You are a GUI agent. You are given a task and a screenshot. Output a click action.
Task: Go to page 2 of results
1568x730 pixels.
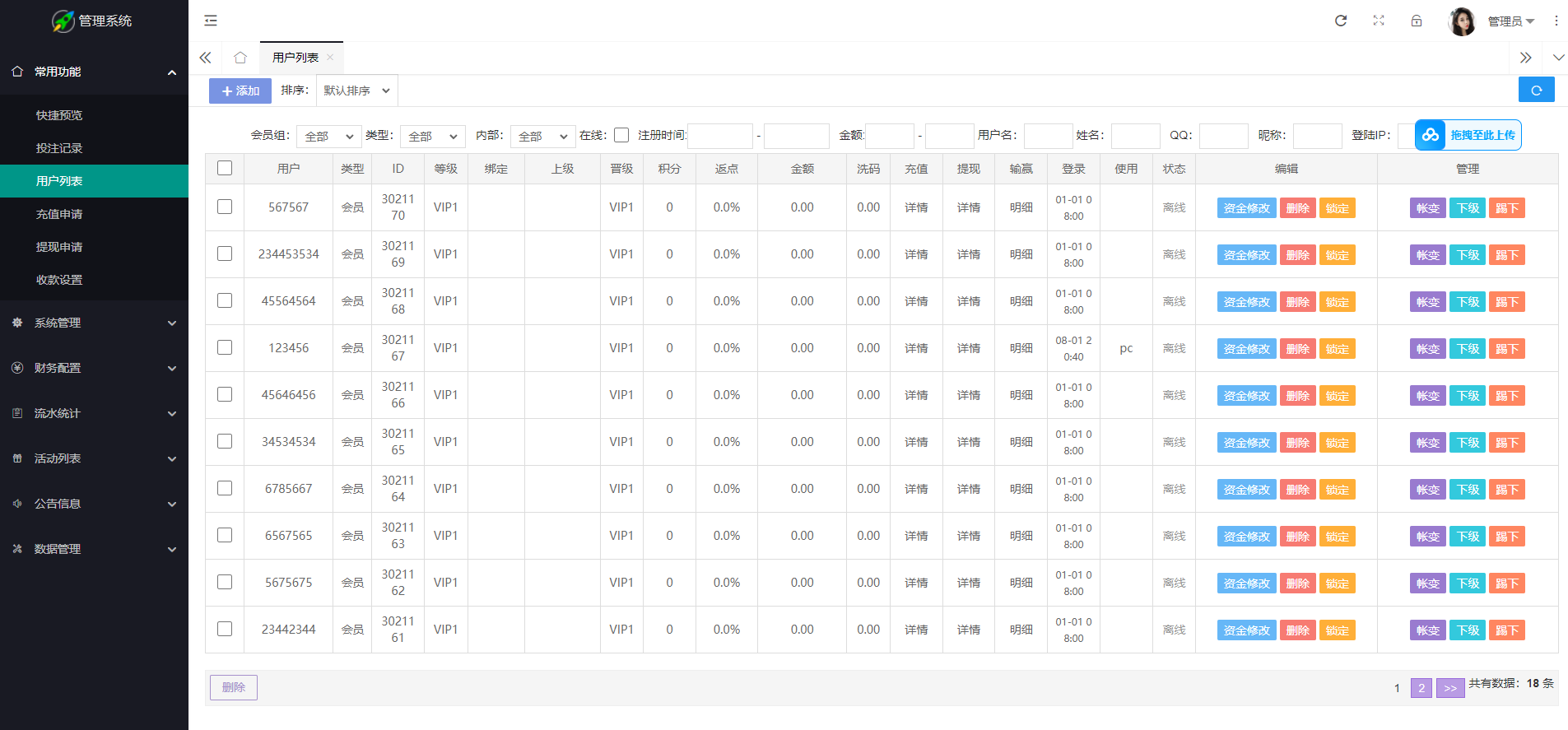coord(1421,688)
